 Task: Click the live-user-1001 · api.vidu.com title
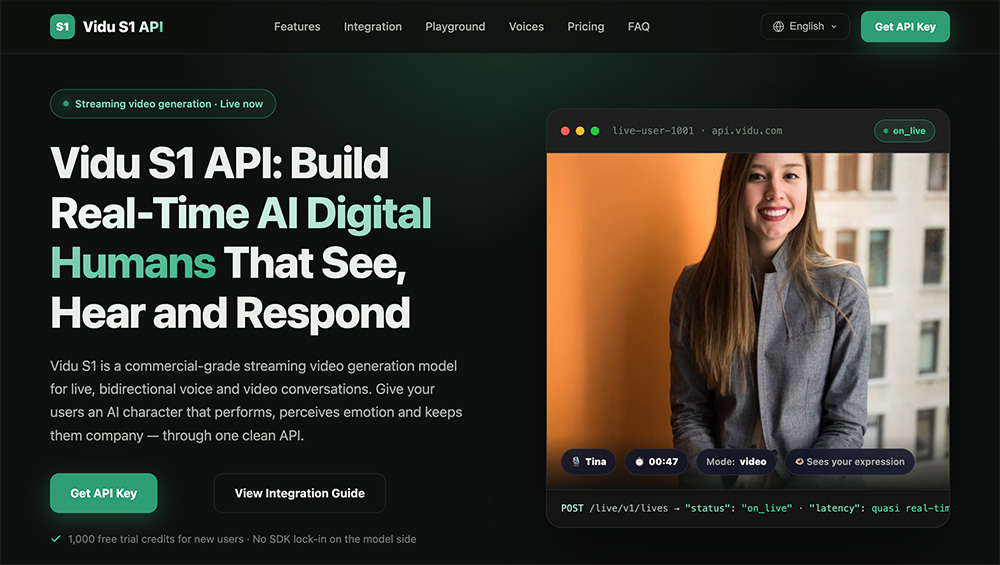click(697, 131)
